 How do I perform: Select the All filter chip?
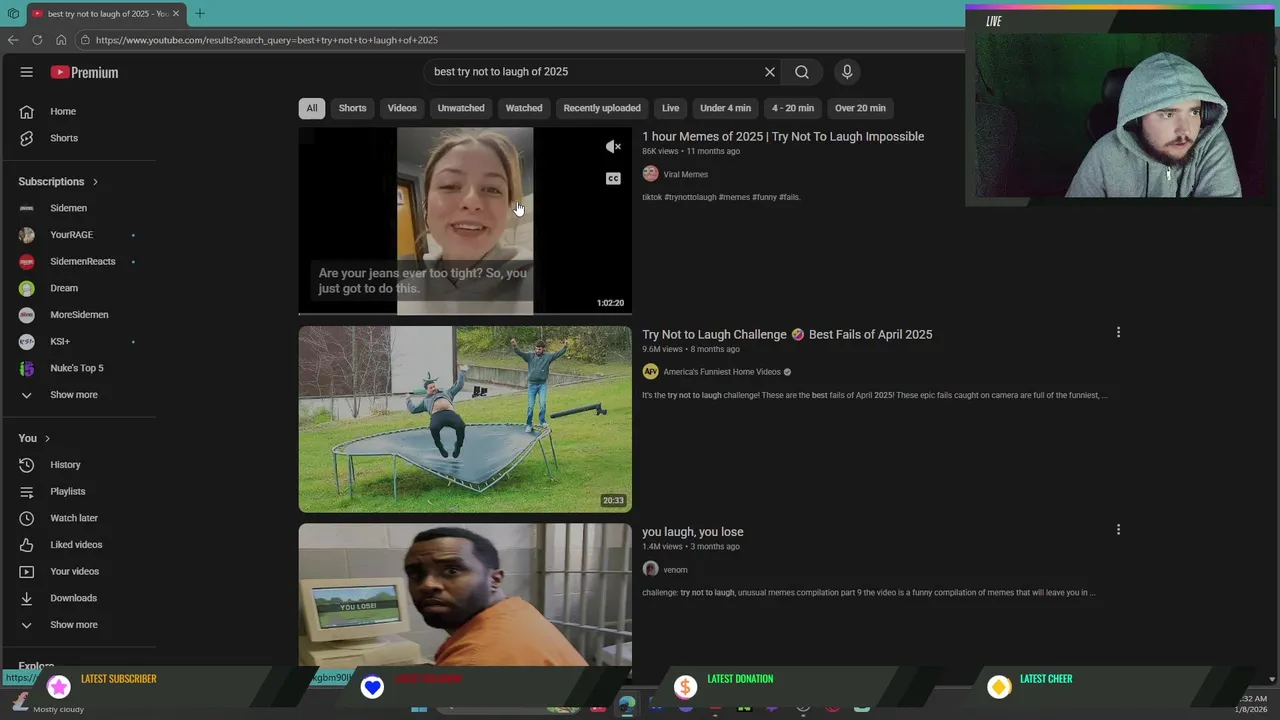[x=312, y=108]
